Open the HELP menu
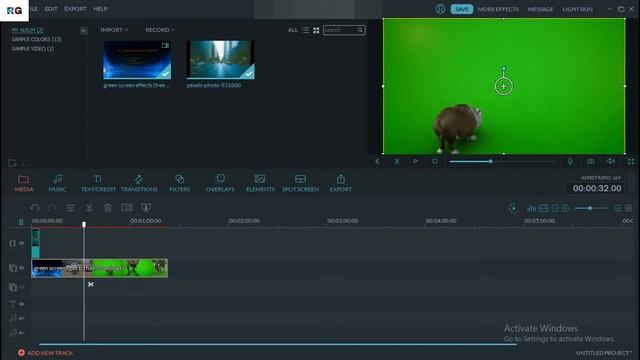 coord(100,9)
